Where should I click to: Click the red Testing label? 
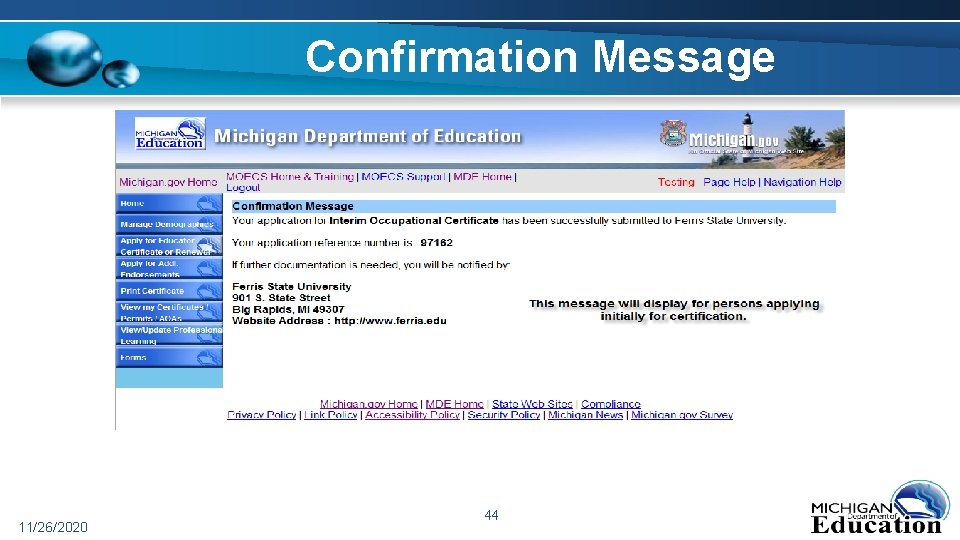point(676,182)
